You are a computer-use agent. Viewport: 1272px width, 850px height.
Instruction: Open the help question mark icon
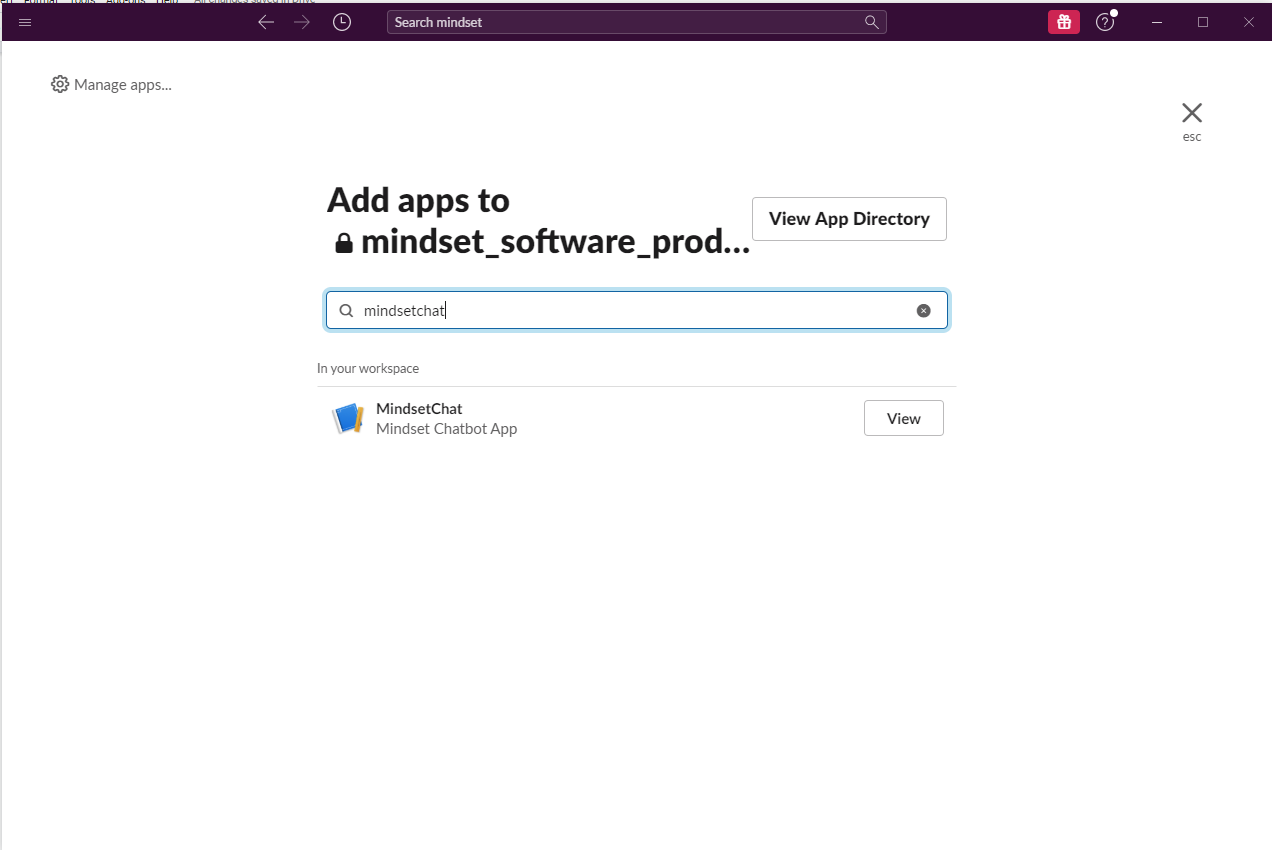(x=1104, y=22)
